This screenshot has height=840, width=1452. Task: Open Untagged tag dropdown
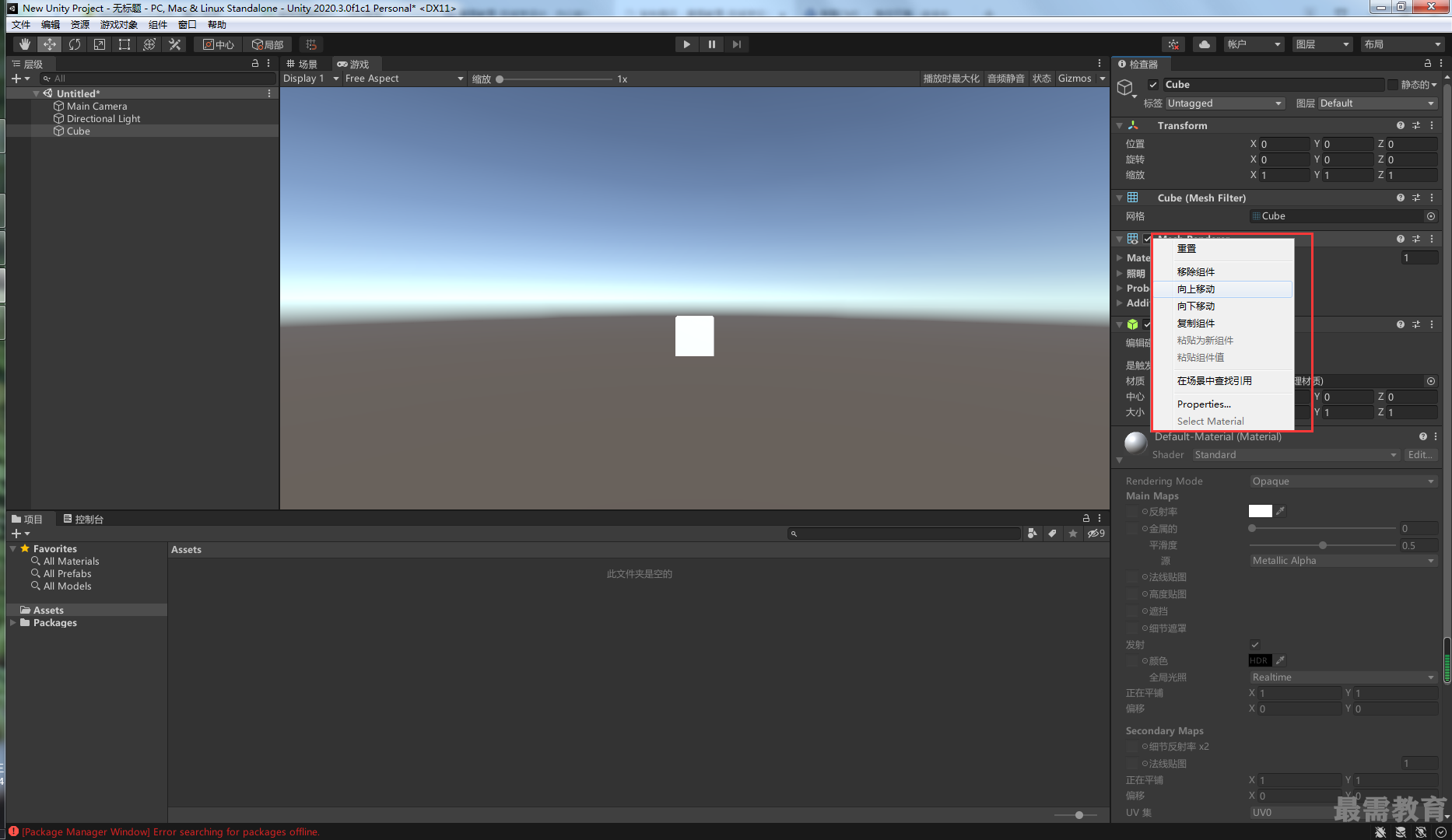[1225, 103]
